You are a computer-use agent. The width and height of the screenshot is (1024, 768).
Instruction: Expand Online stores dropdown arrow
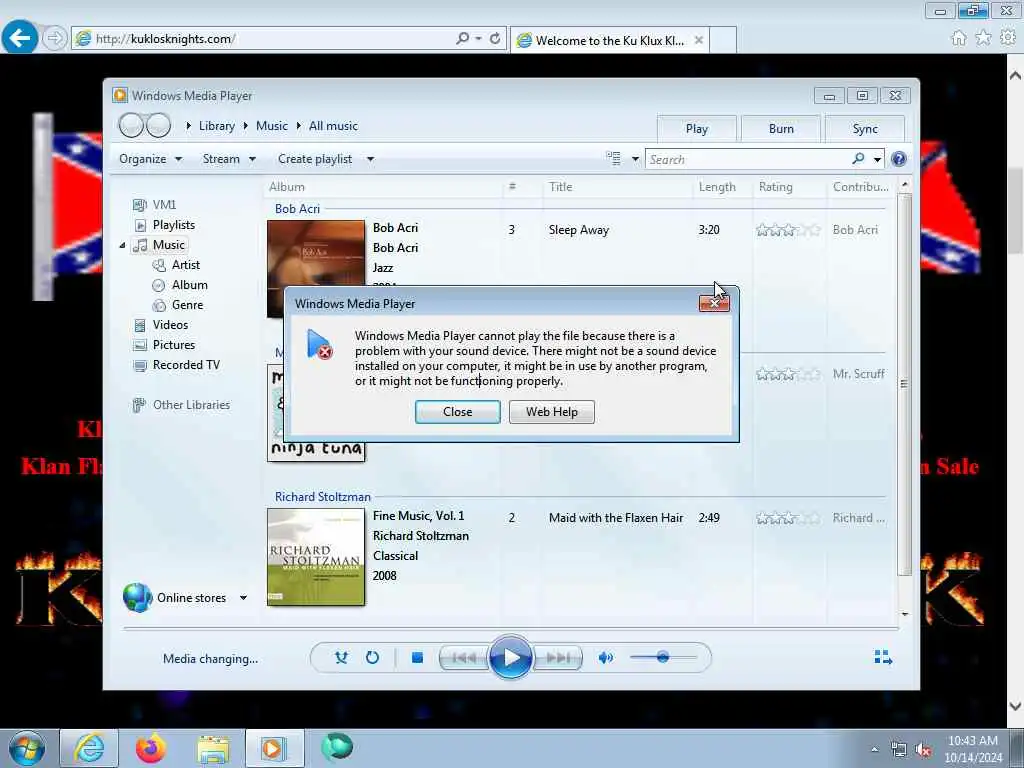click(243, 598)
